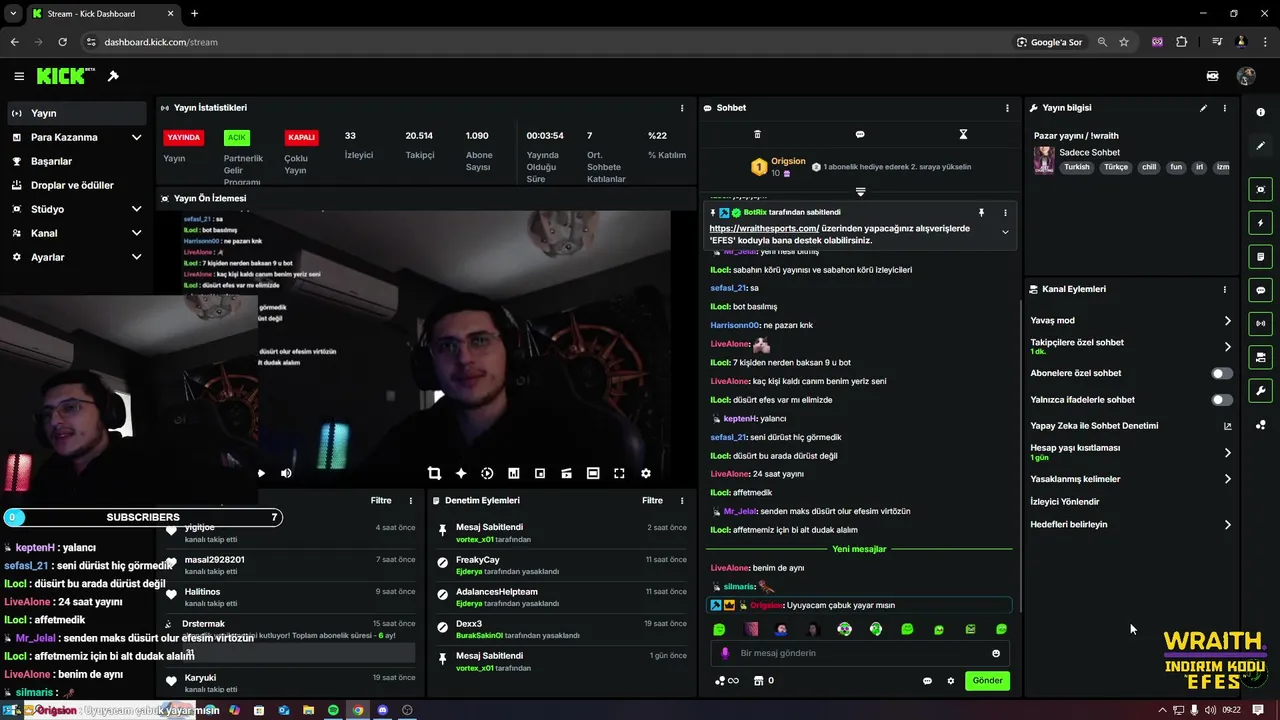The image size is (1280, 720).
Task: Expand the Stüdyo sidebar section
Action: coord(136,209)
